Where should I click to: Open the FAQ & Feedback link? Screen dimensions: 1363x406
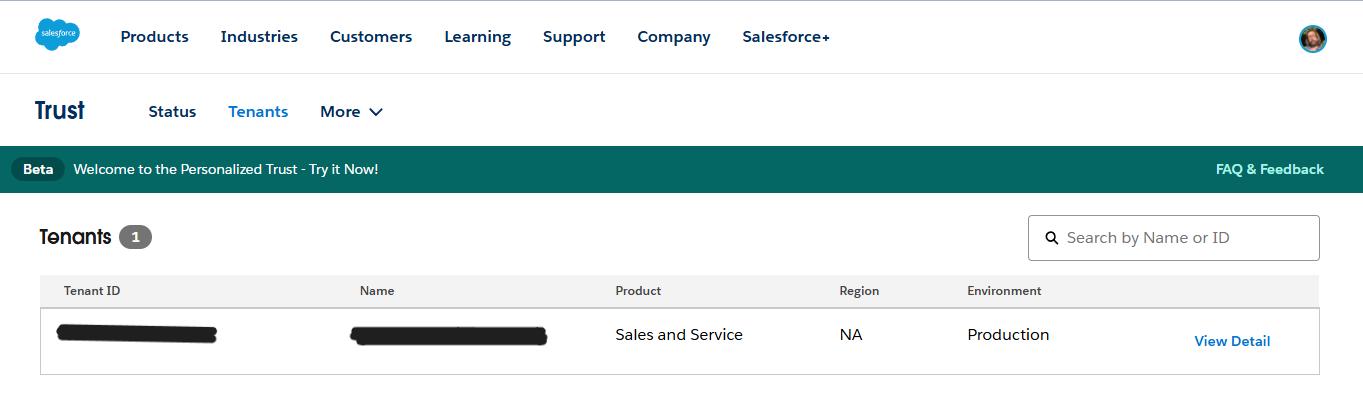pyautogui.click(x=1269, y=169)
